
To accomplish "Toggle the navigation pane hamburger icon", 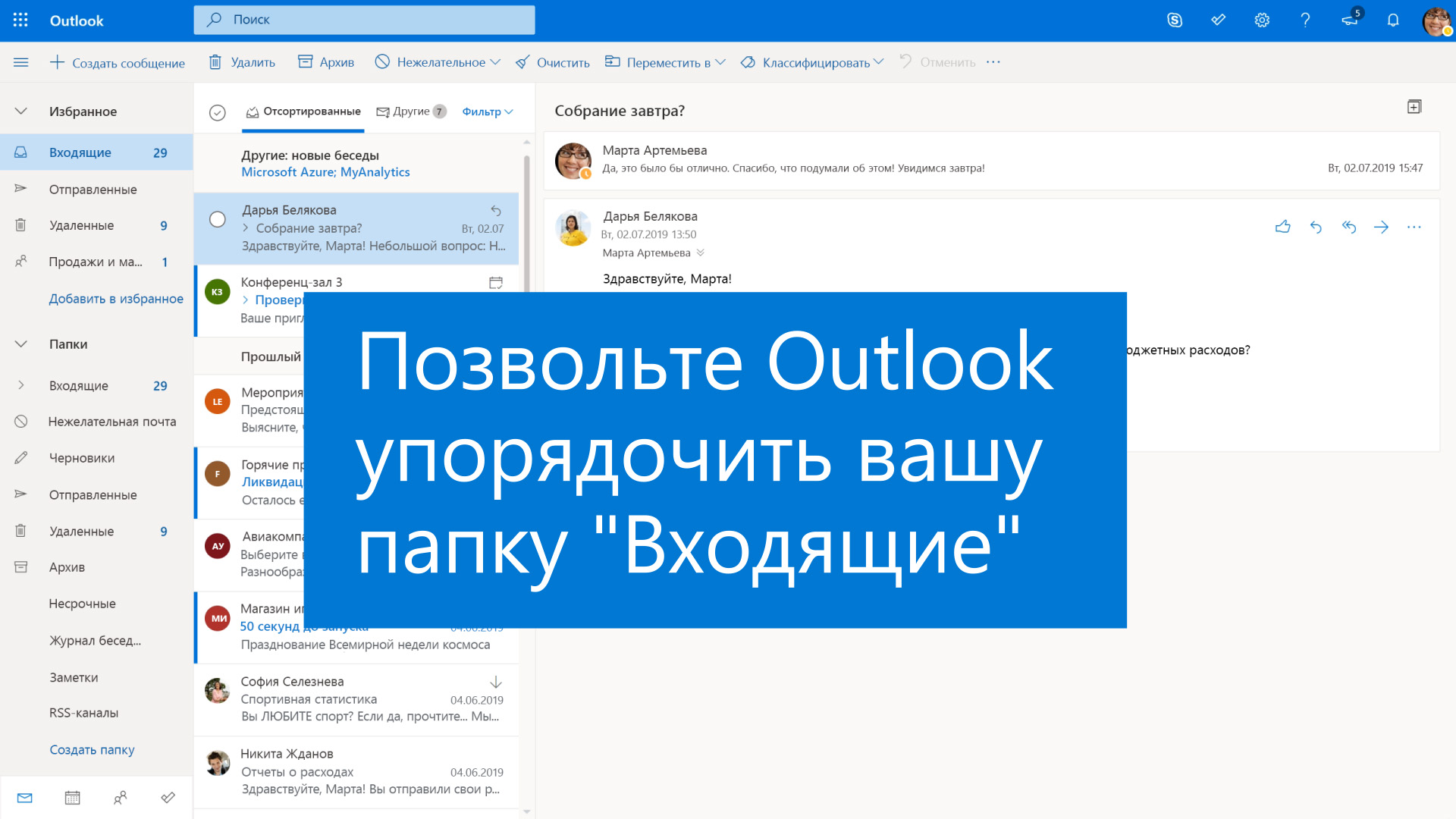I will [20, 62].
